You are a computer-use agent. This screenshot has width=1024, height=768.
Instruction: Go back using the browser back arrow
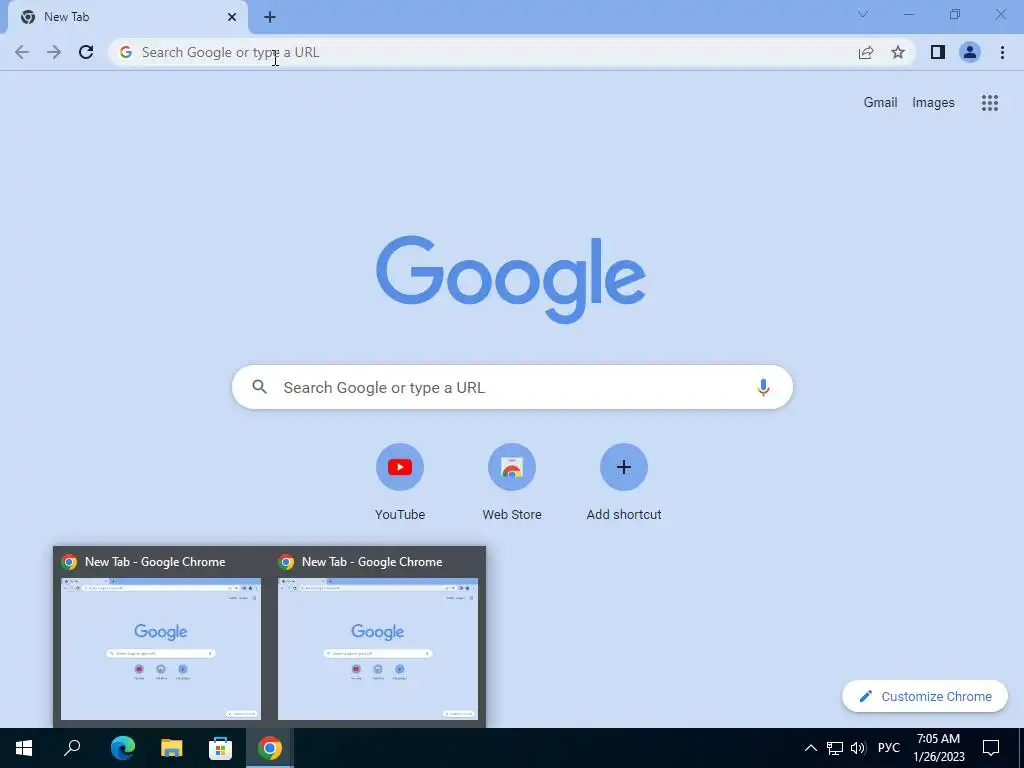point(22,52)
